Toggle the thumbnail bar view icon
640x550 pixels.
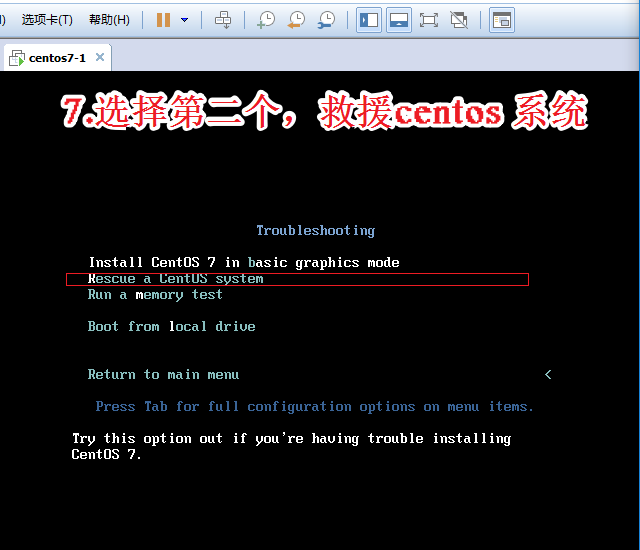399,20
